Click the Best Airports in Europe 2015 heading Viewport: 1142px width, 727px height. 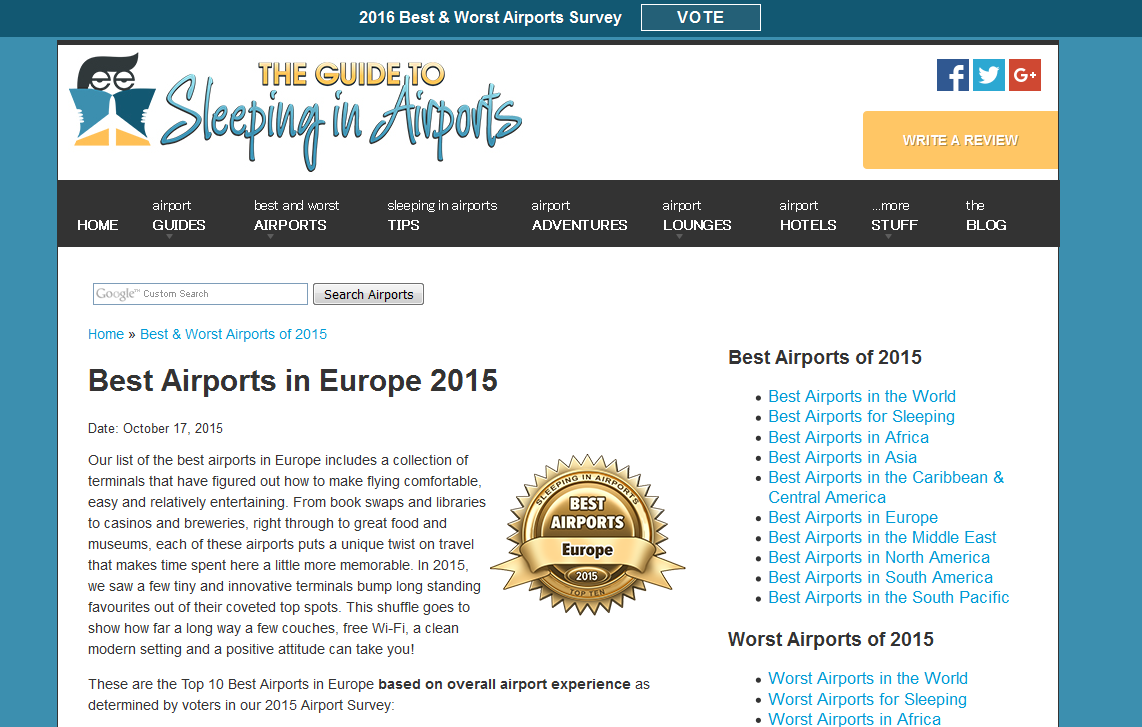(x=293, y=380)
